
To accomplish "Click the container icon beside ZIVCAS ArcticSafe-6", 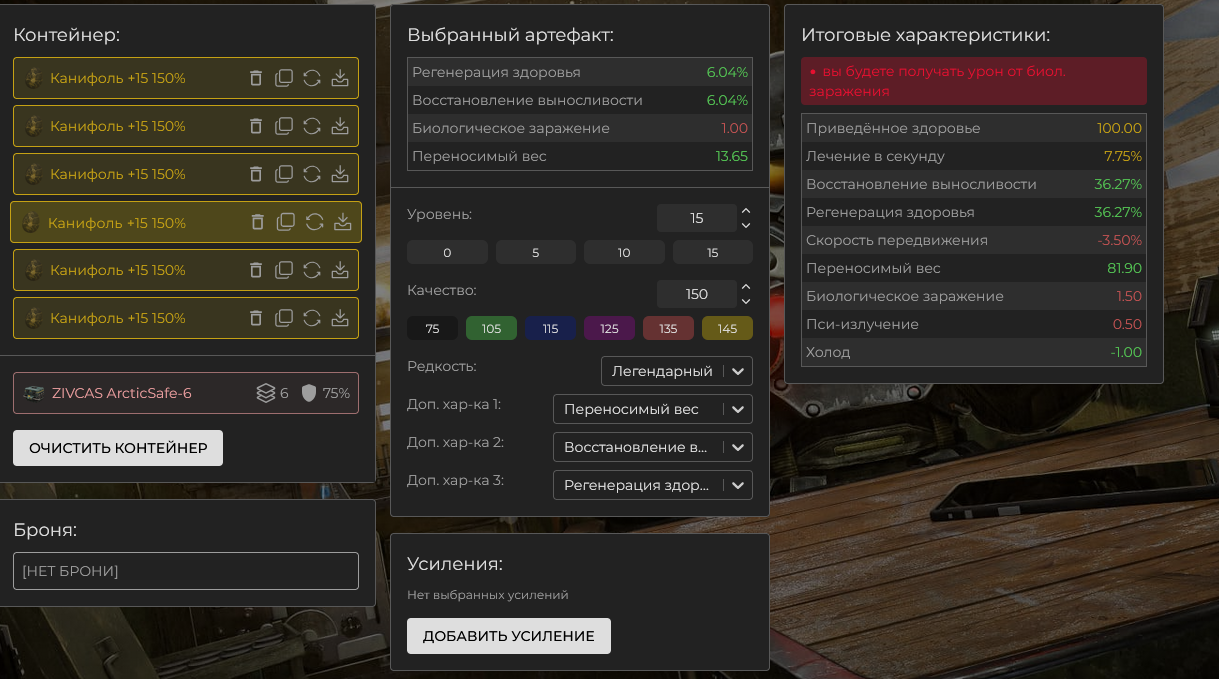I will pos(34,393).
